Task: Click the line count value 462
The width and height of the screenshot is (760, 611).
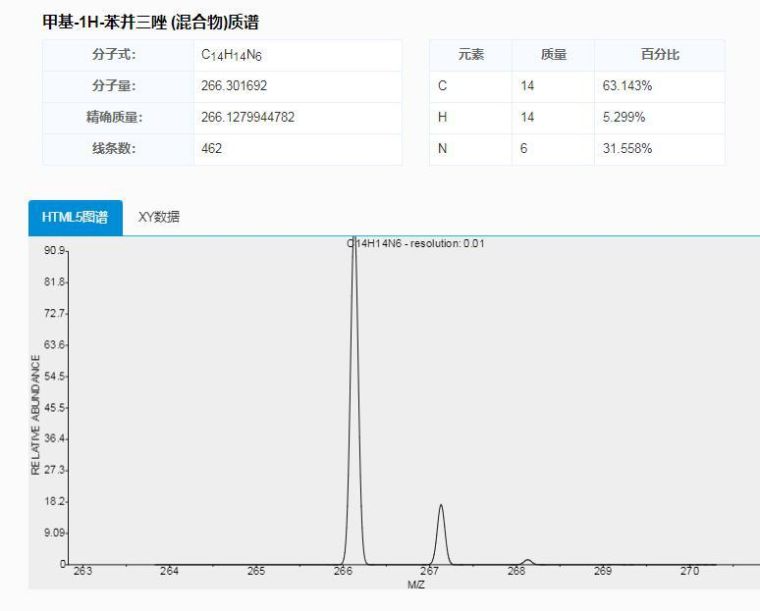Action: [212, 148]
